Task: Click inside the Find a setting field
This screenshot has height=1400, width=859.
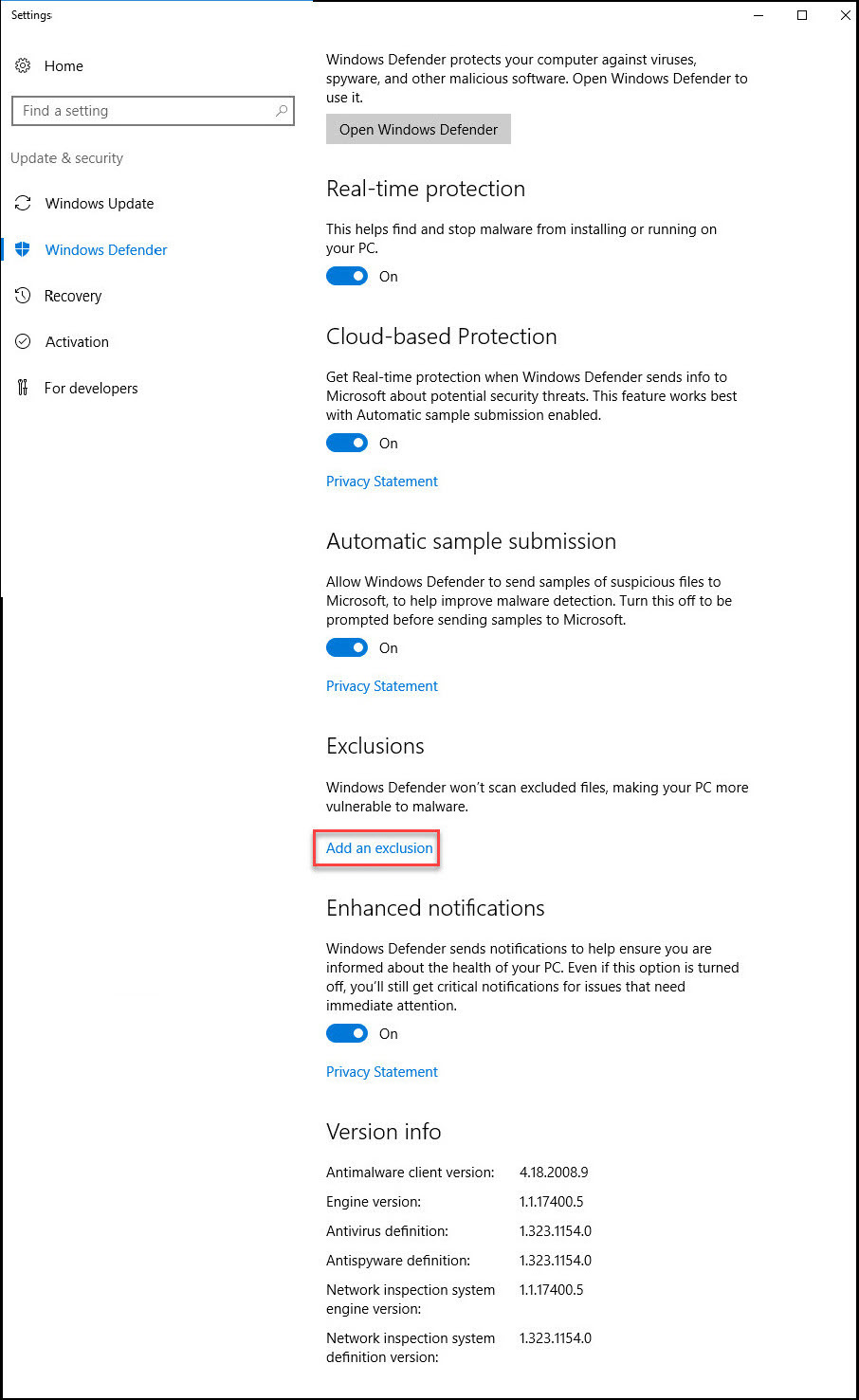Action: pos(142,111)
